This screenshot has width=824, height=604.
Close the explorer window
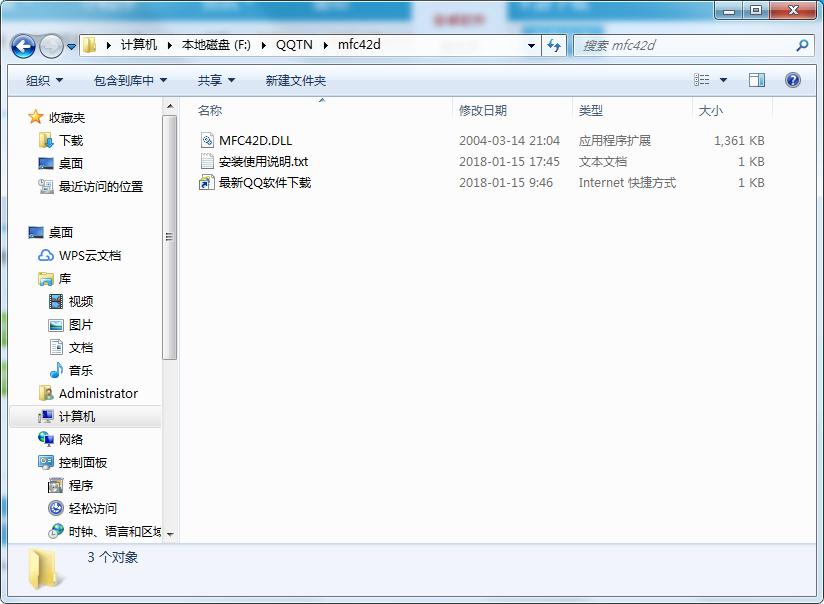794,11
